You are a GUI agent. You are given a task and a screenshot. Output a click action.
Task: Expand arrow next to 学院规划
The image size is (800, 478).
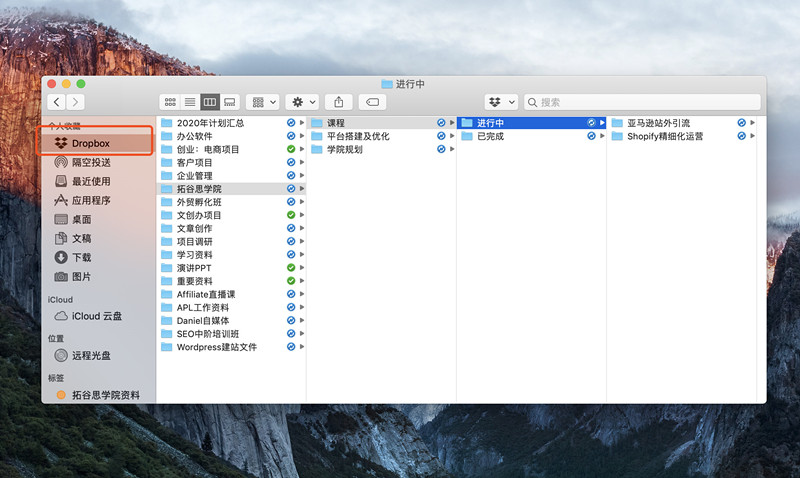point(452,149)
